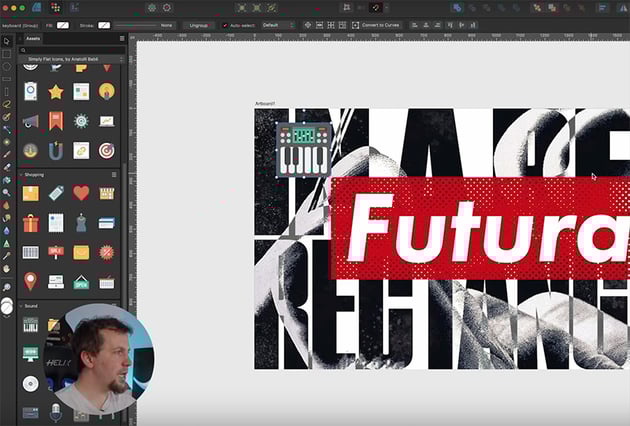The height and width of the screenshot is (426, 630).
Task: Click the red heart Shopping asset
Action: 81,193
